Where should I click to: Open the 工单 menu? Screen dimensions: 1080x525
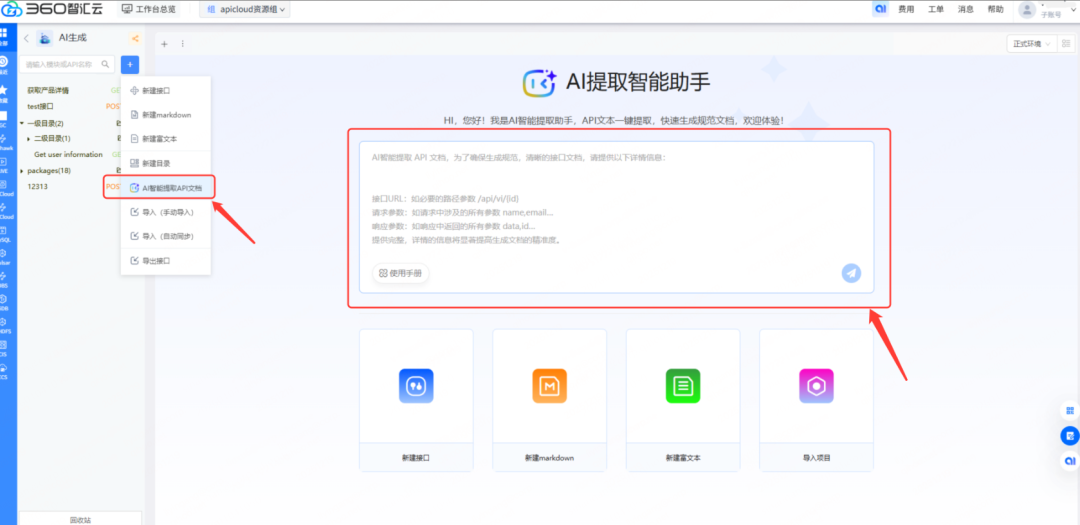pyautogui.click(x=935, y=10)
